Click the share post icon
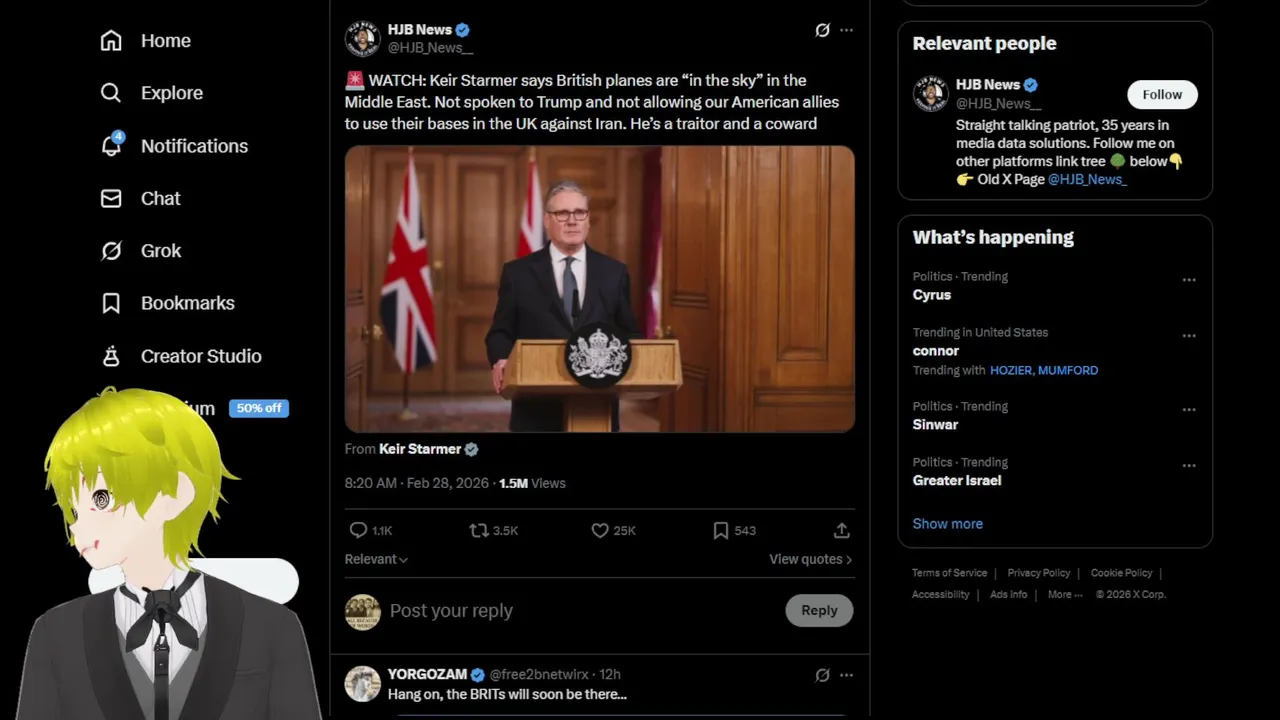This screenshot has height=720, width=1280. [x=842, y=530]
